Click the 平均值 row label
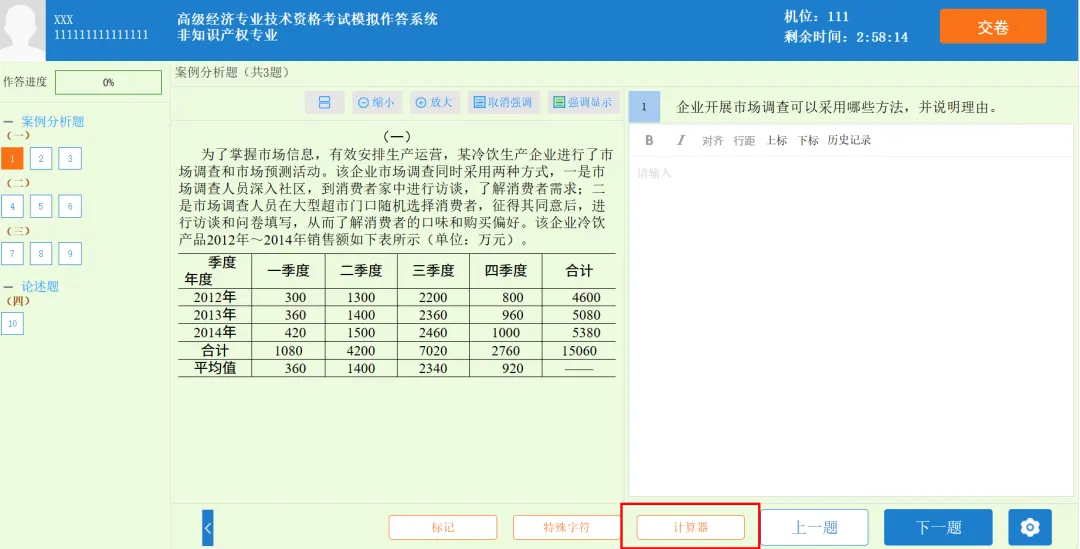The image size is (1080, 549). pos(214,369)
